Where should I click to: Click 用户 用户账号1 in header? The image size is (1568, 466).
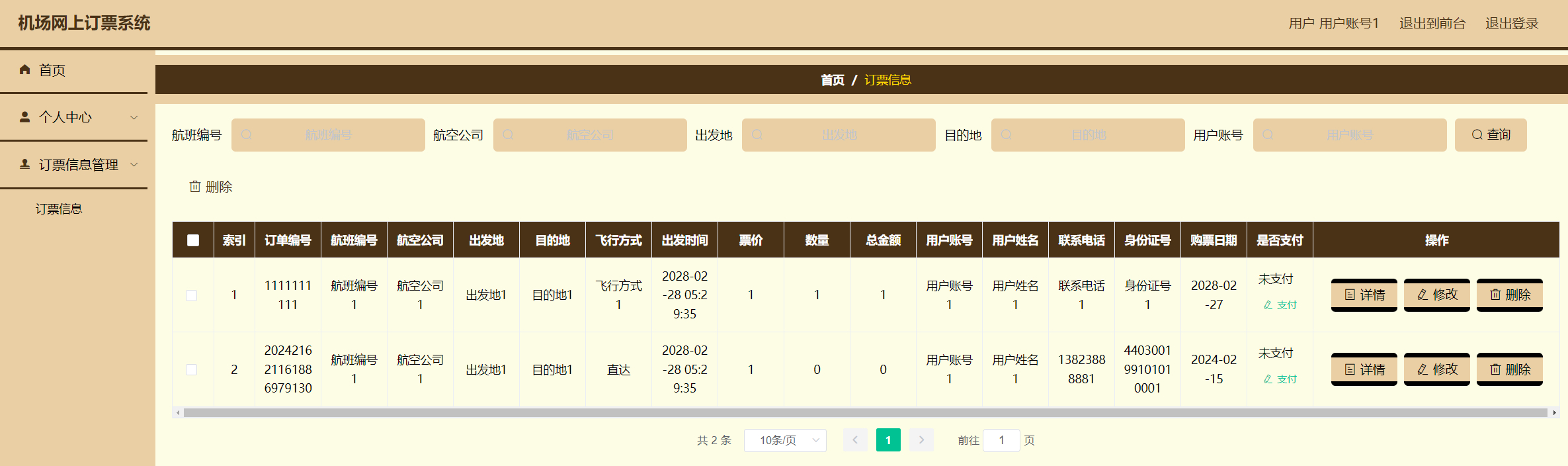point(1334,23)
